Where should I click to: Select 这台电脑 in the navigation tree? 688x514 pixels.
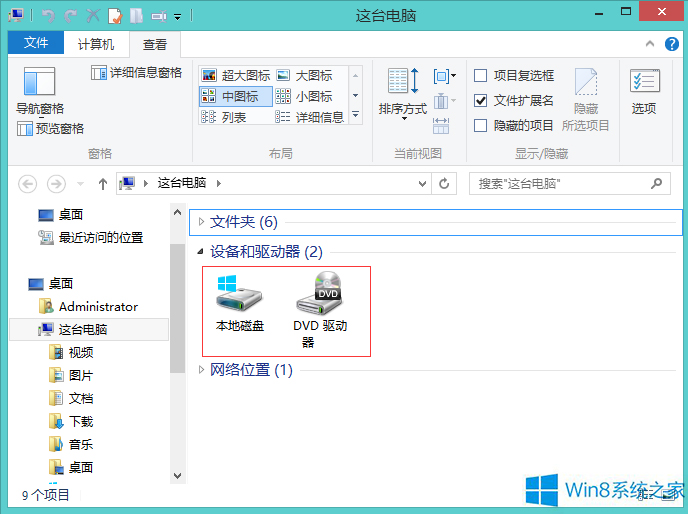coord(89,330)
